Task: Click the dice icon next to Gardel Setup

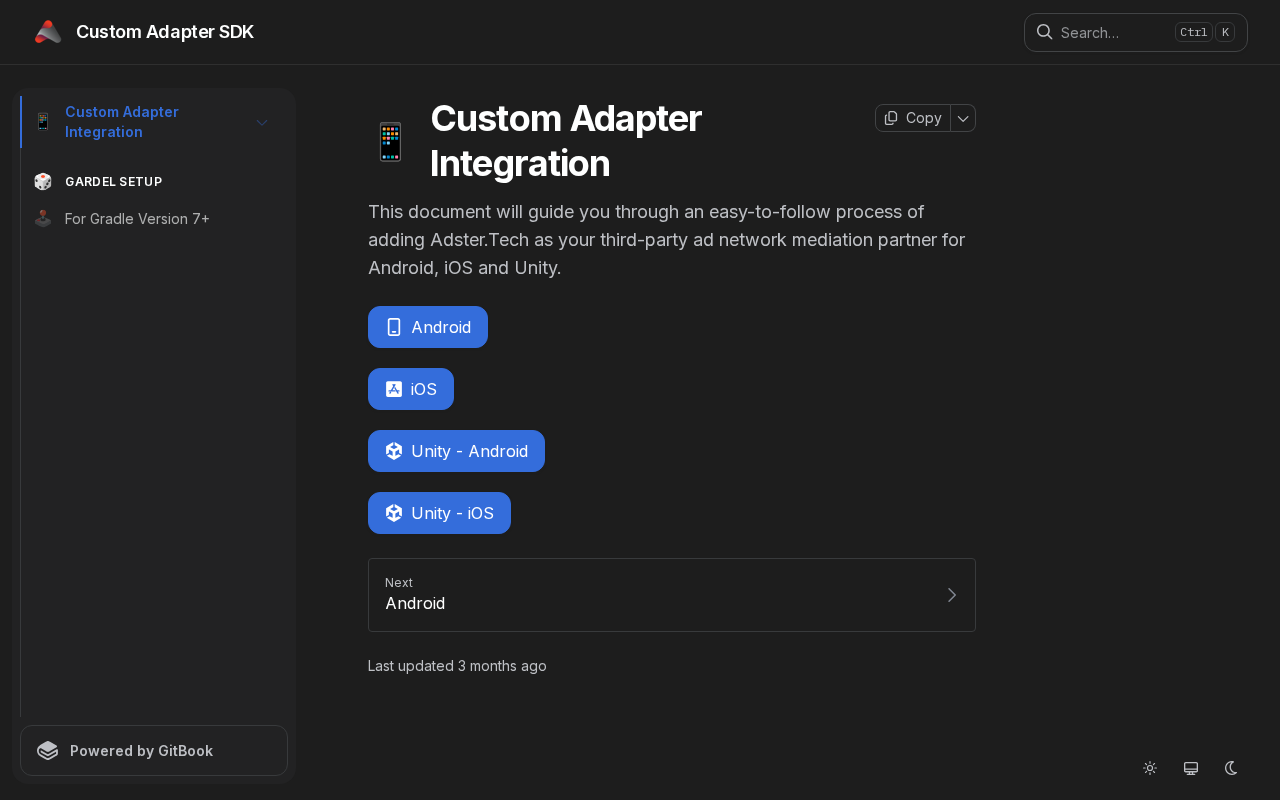Action: point(43,181)
